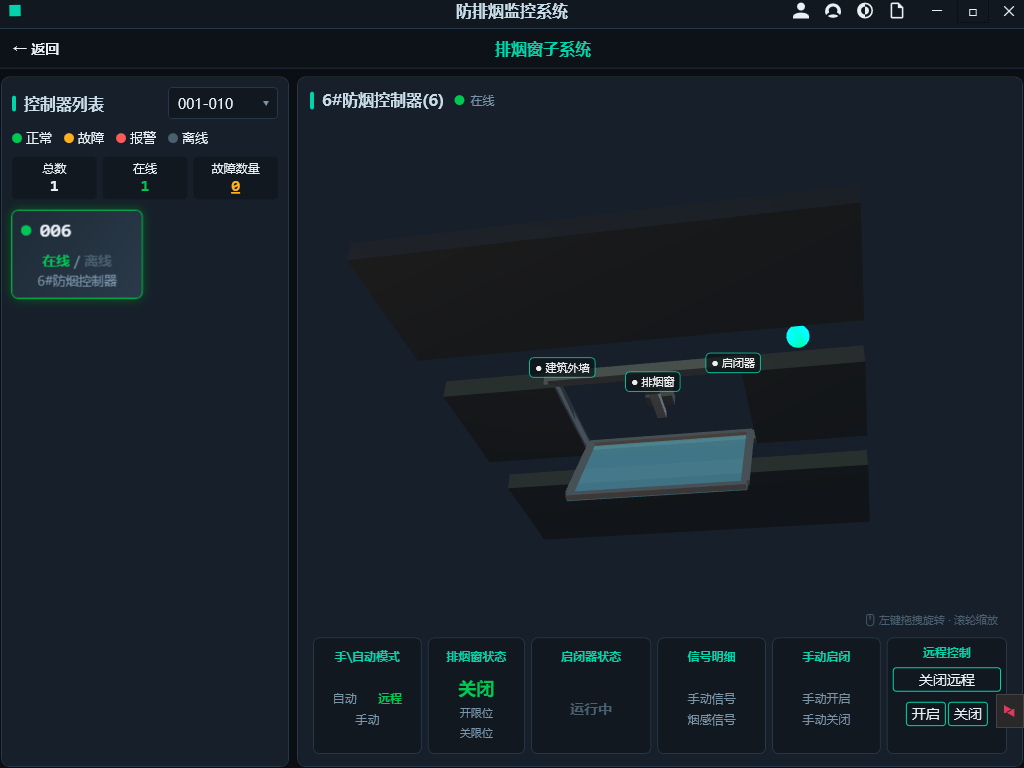Image resolution: width=1024 pixels, height=768 pixels.
Task: Open the 001-010 controller range dropdown
Action: (223, 103)
